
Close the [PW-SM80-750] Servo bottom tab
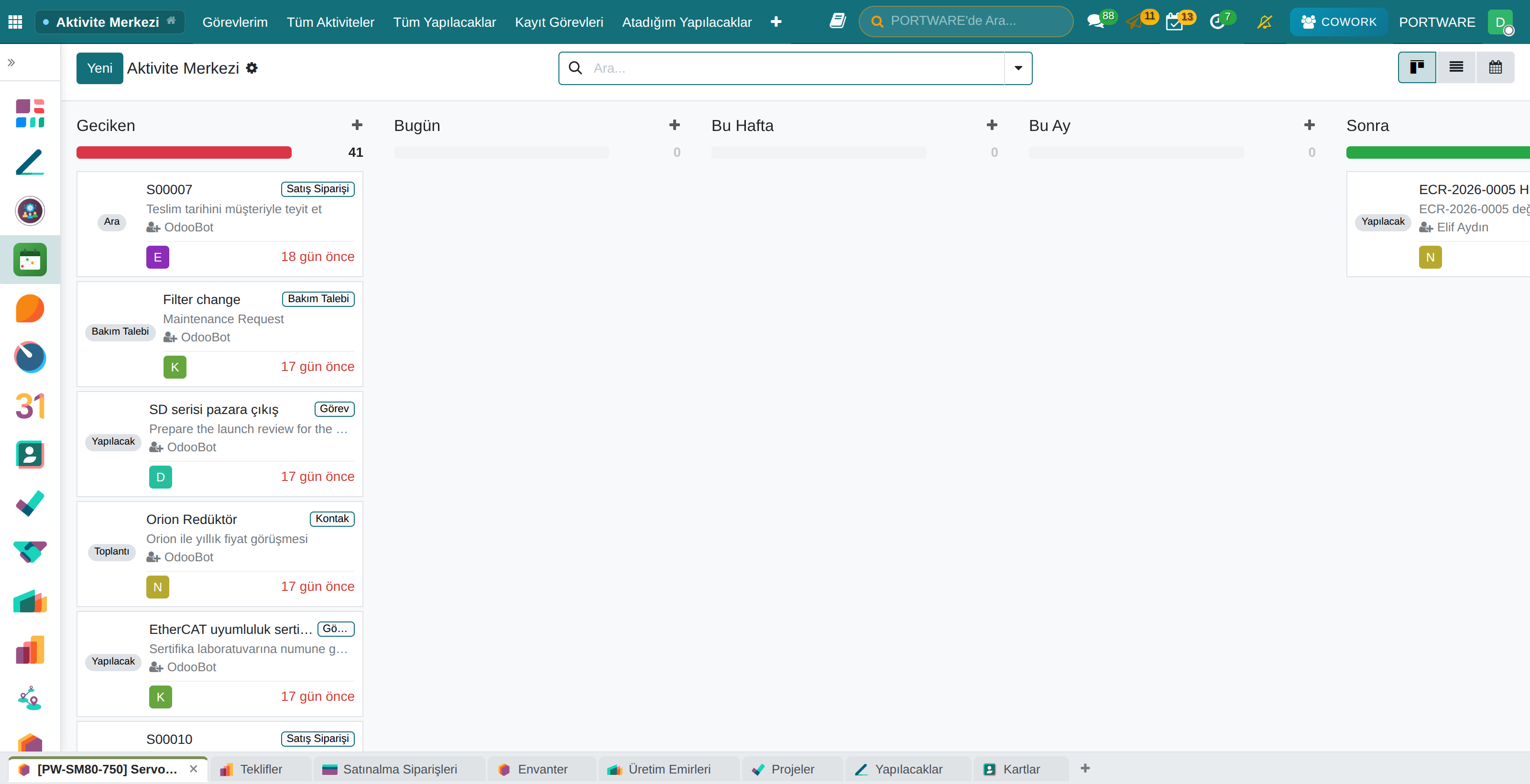pos(193,769)
